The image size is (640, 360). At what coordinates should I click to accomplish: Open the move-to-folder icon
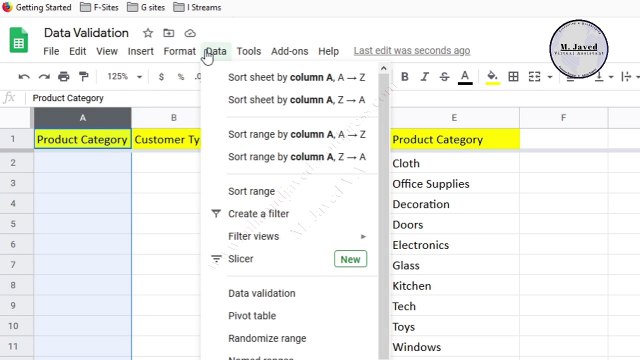pos(169,33)
